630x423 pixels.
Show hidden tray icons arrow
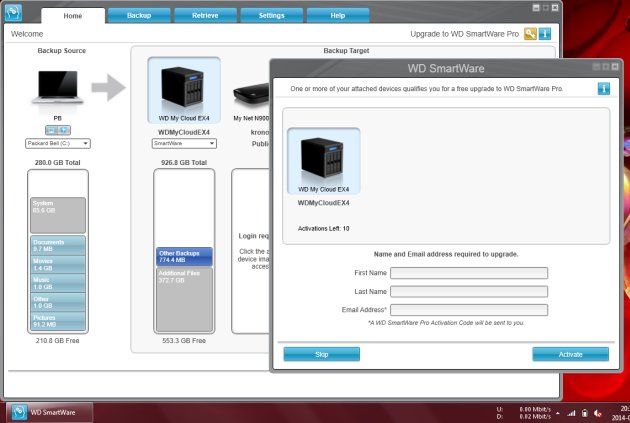click(x=558, y=413)
